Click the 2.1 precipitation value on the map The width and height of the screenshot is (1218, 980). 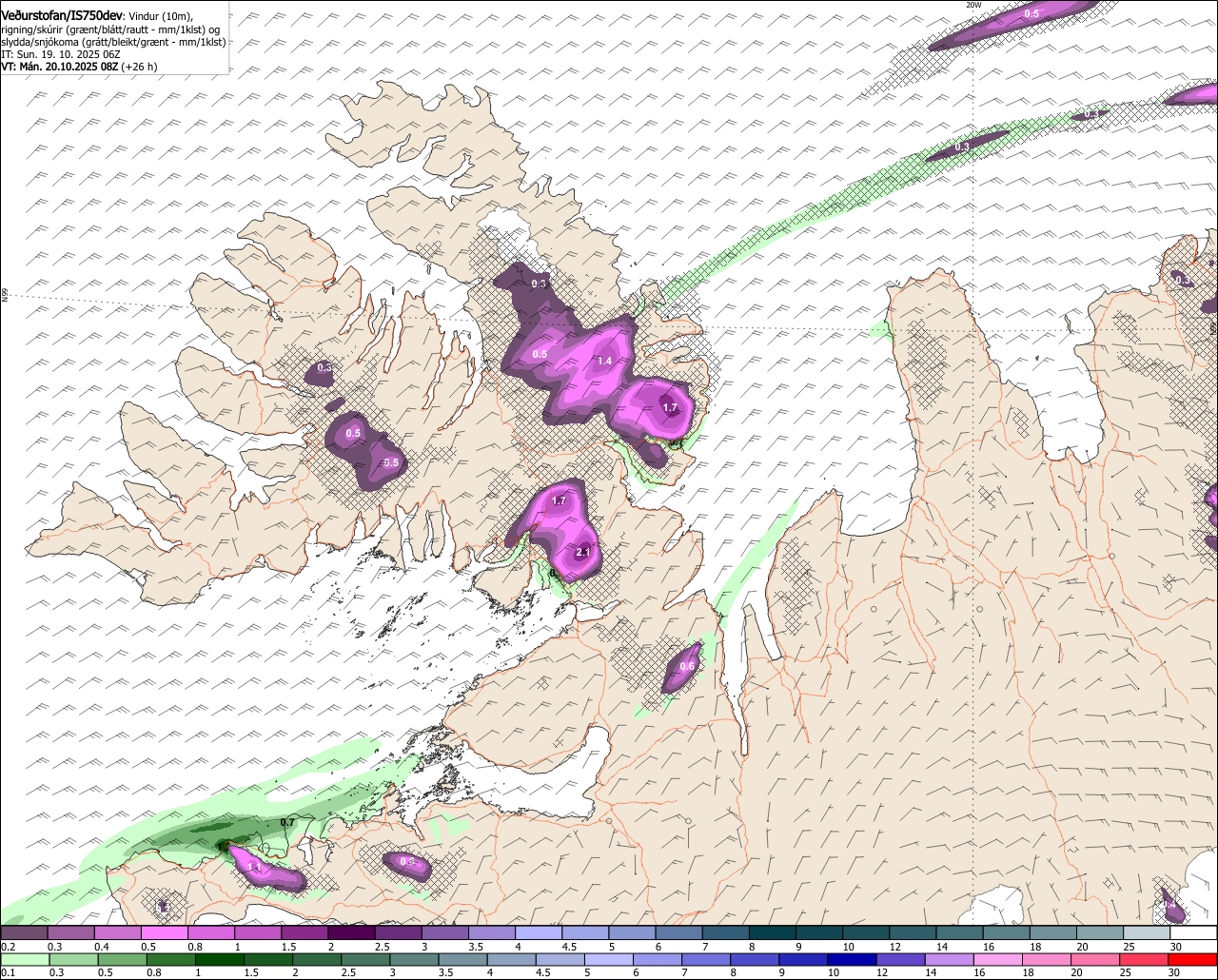tap(583, 553)
